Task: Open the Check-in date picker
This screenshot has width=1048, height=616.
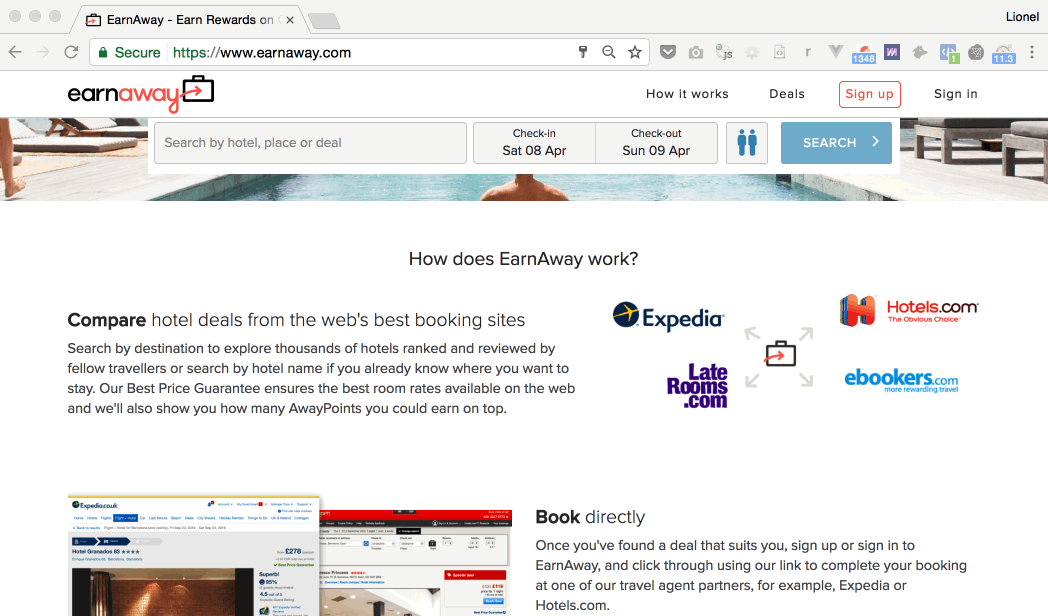Action: coord(534,142)
